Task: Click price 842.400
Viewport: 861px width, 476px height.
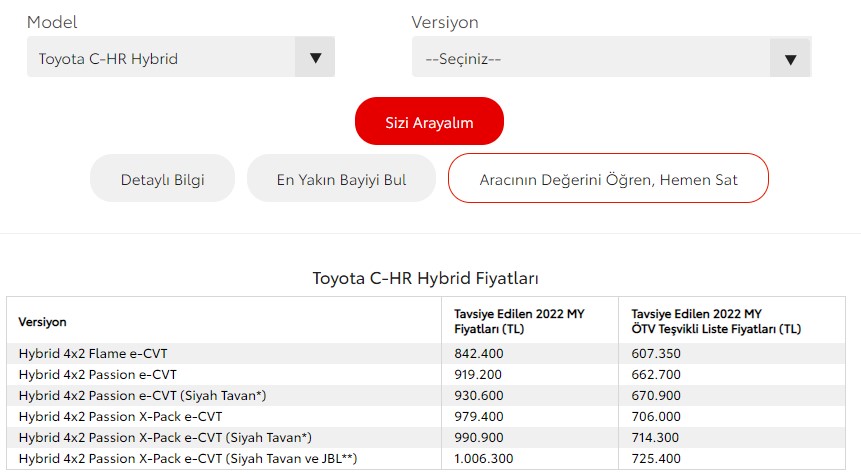Action: click(478, 354)
